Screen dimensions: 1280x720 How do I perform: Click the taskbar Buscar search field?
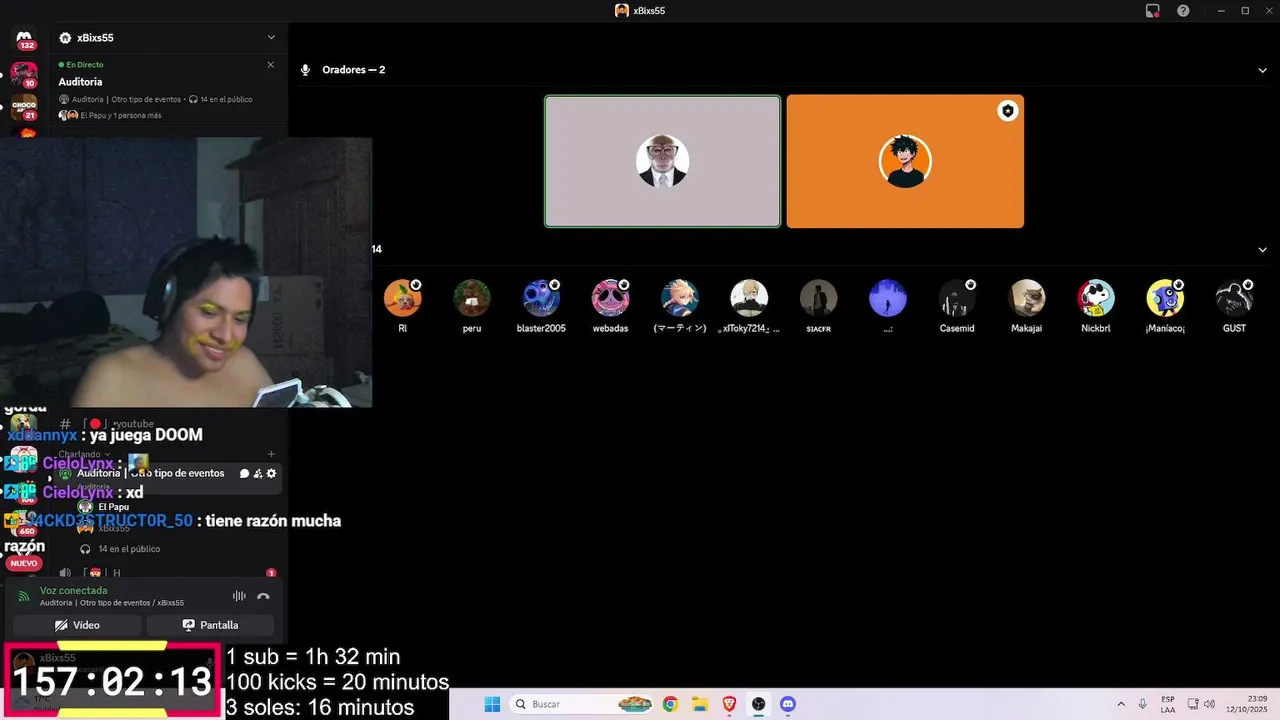[x=582, y=704]
